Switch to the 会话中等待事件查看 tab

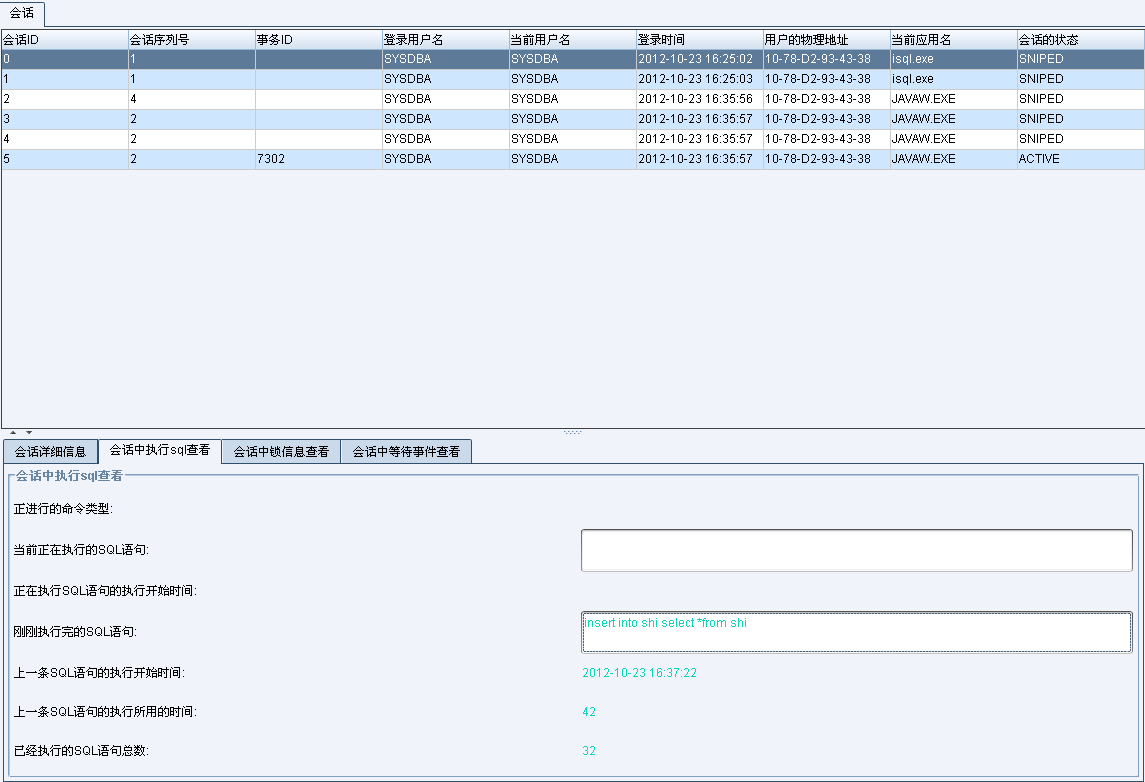(x=406, y=452)
